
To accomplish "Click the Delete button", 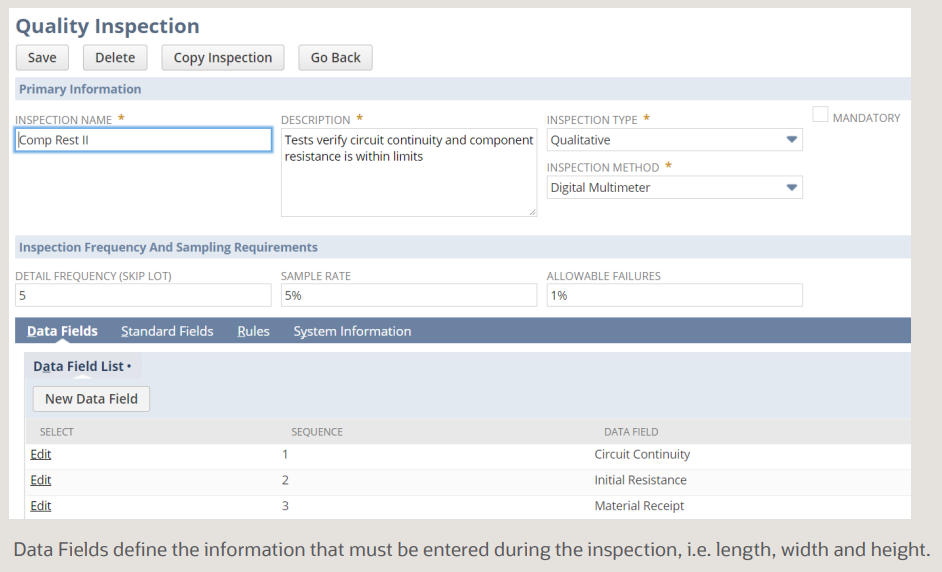I will click(x=115, y=58).
